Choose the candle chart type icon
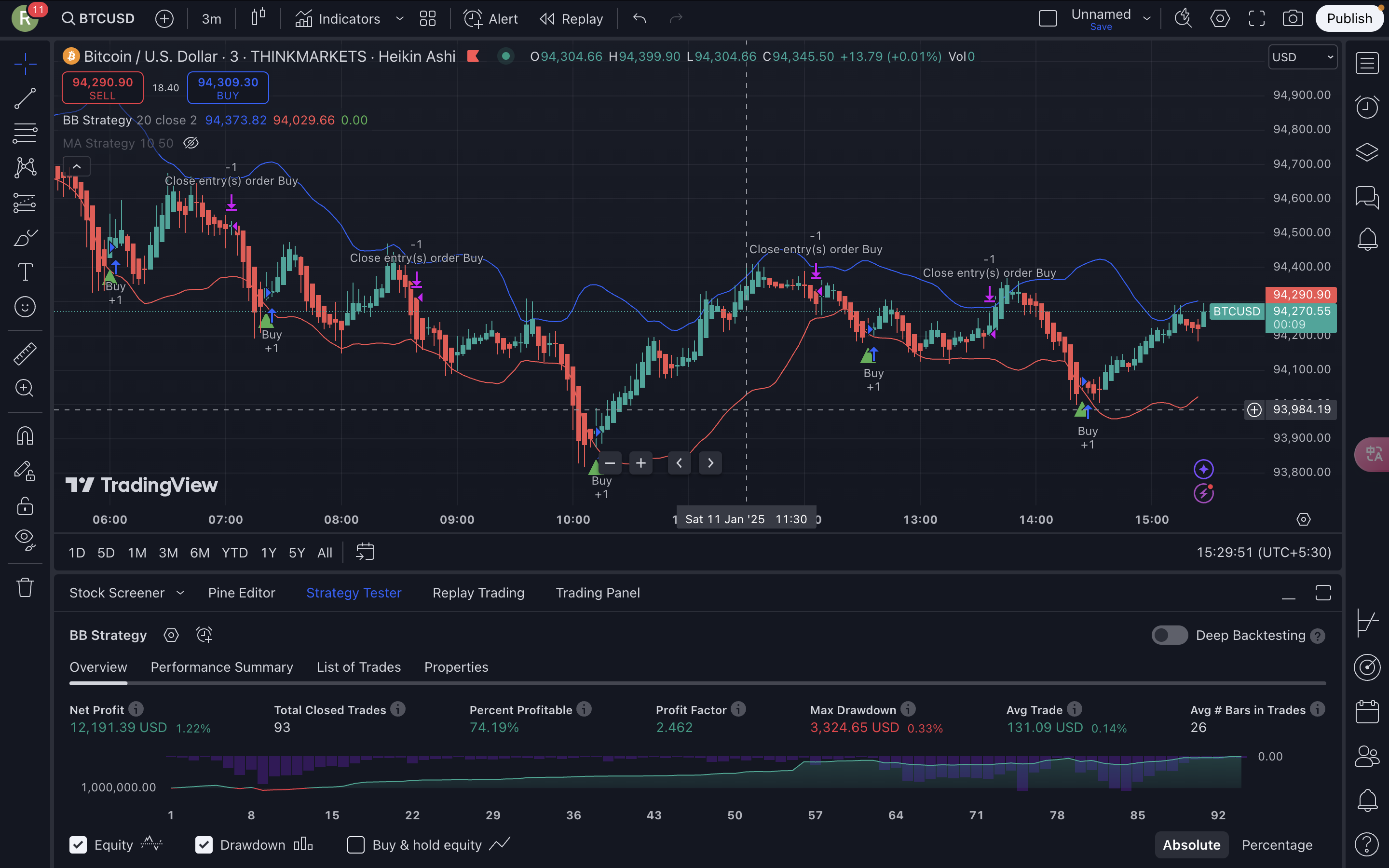The height and width of the screenshot is (868, 1389). coord(259,17)
